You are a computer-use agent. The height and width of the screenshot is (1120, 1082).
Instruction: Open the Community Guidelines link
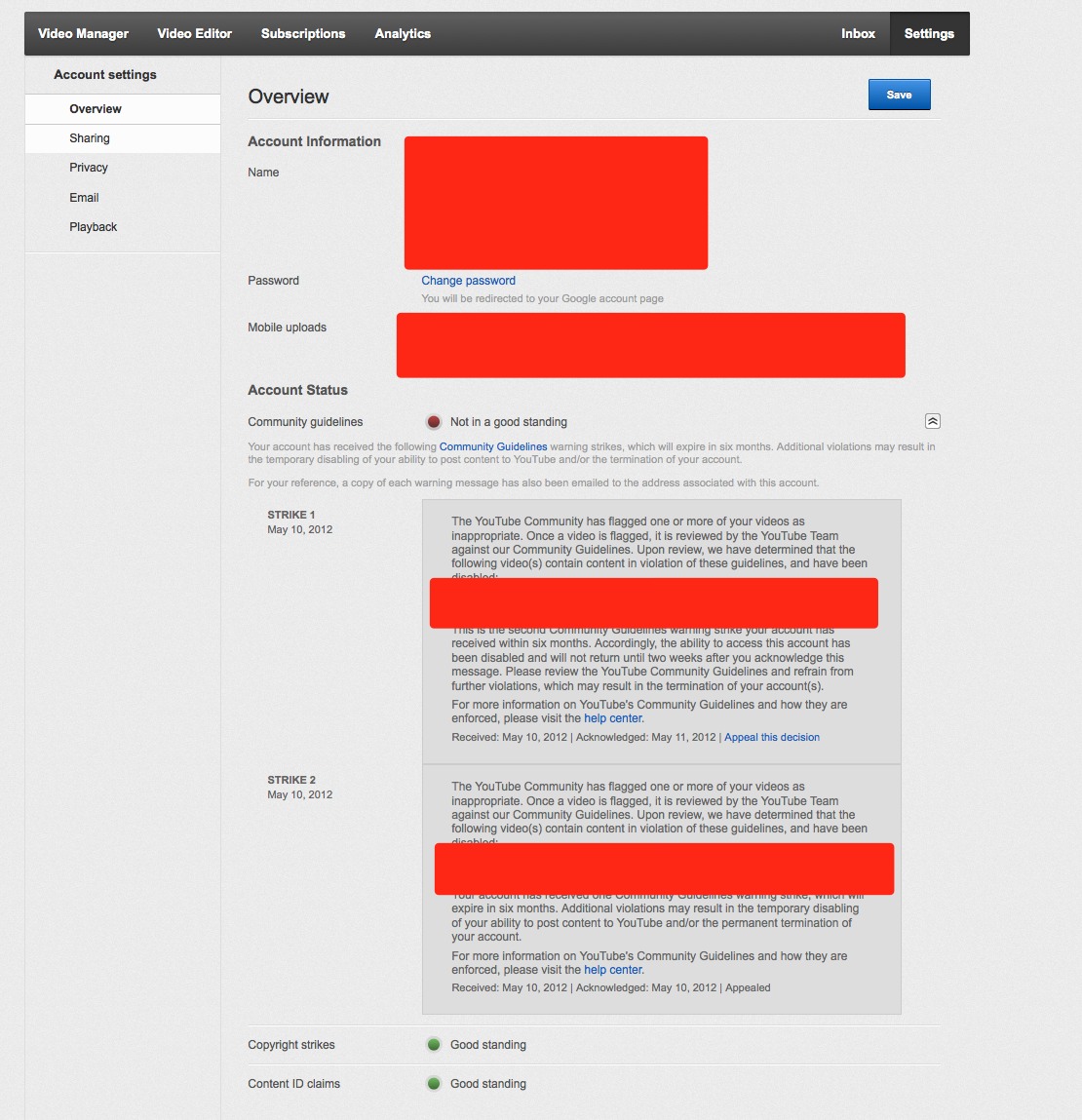click(x=493, y=446)
